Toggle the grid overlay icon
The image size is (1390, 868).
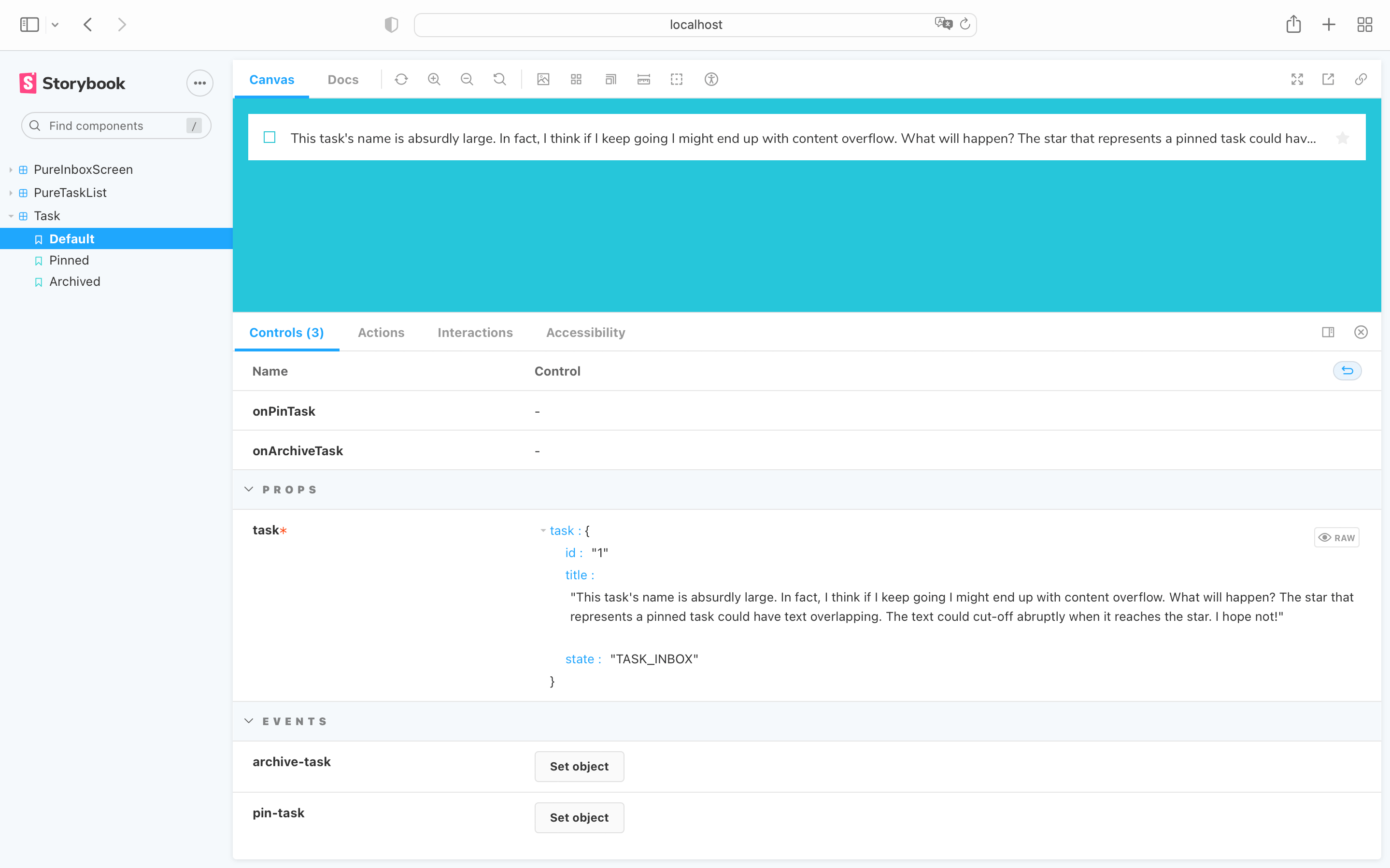tap(577, 79)
